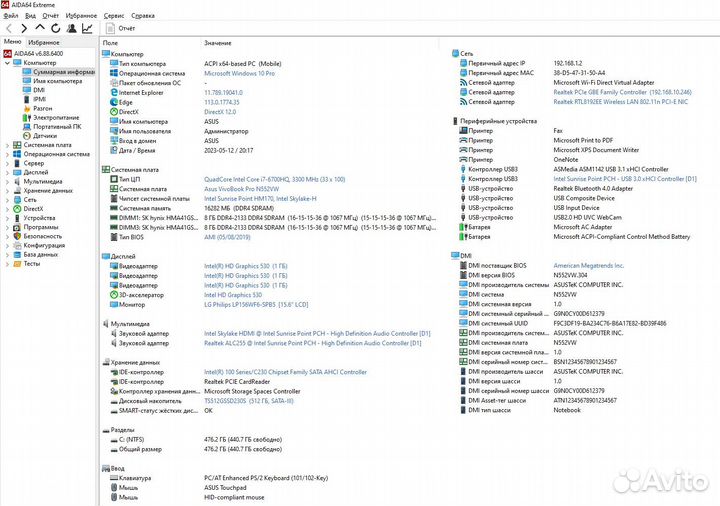Click the Конфигурация sidebar icon

tap(17, 245)
